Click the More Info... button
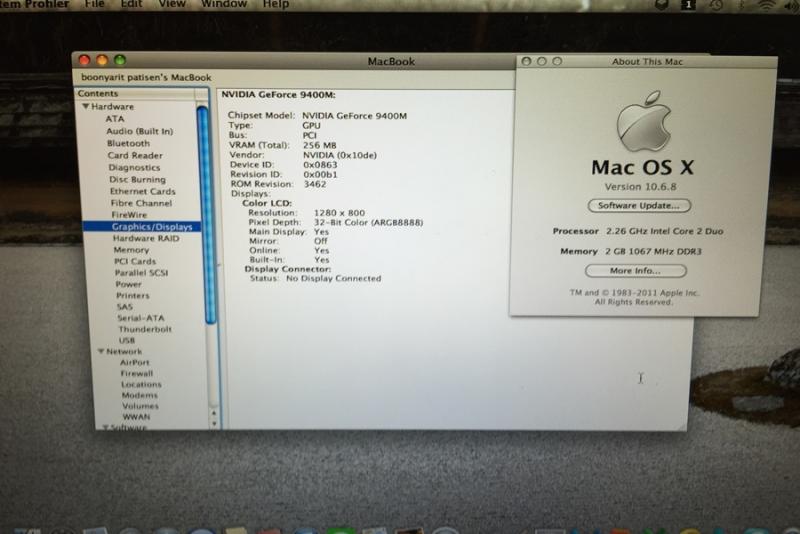Screen dimensions: 800x534 [x=635, y=271]
